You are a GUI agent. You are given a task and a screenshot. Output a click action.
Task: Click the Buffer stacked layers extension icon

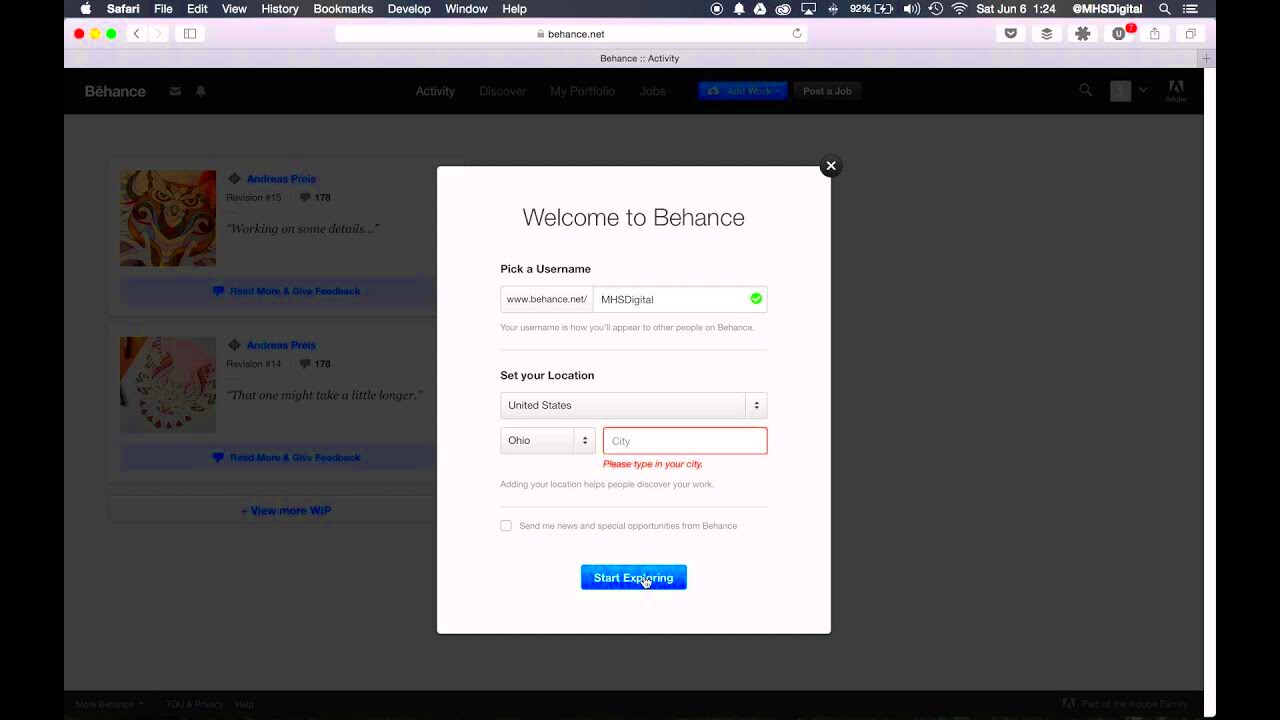(1047, 34)
